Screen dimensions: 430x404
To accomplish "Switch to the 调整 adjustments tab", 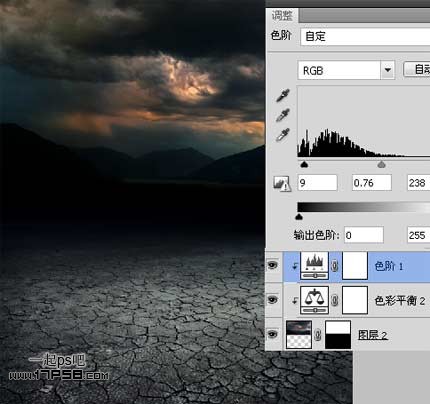I will [x=282, y=15].
